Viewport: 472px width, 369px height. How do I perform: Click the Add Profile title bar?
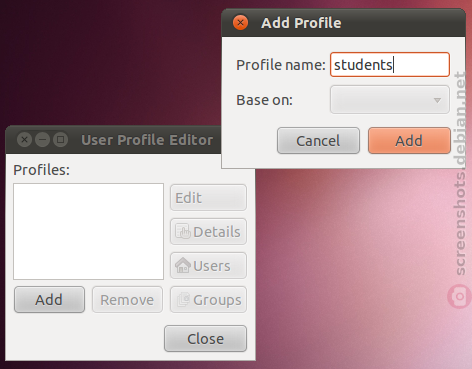(x=343, y=23)
